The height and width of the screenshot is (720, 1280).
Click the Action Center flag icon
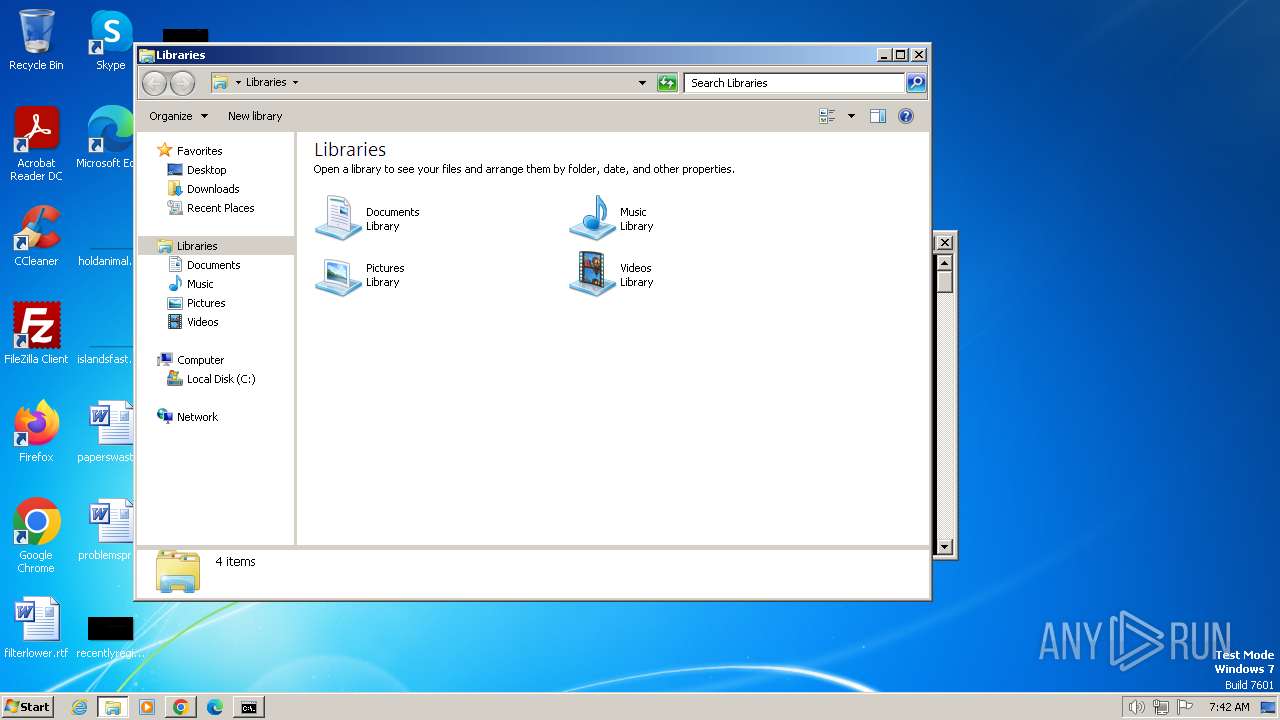pyautogui.click(x=1186, y=707)
